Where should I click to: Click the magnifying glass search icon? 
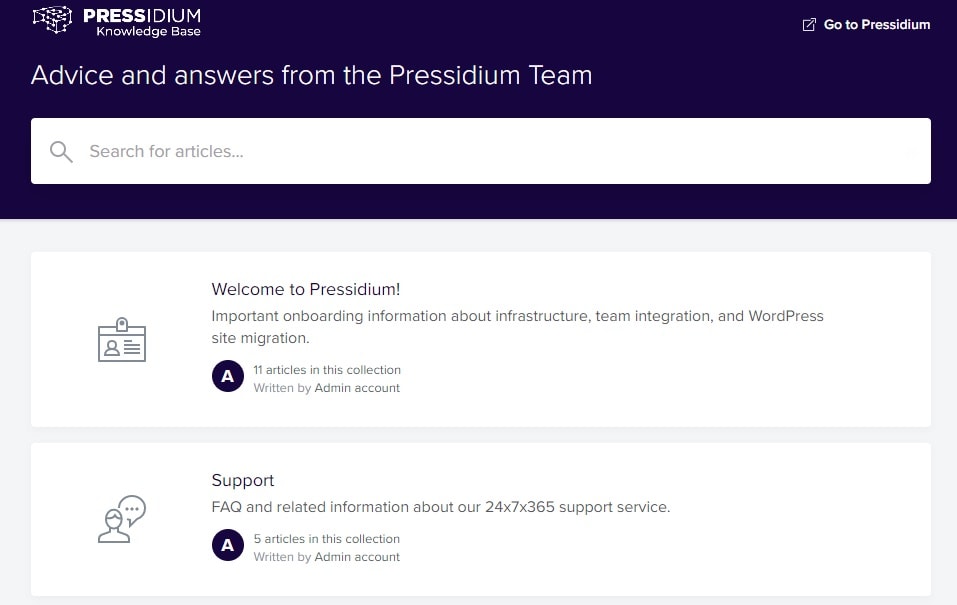(x=61, y=151)
